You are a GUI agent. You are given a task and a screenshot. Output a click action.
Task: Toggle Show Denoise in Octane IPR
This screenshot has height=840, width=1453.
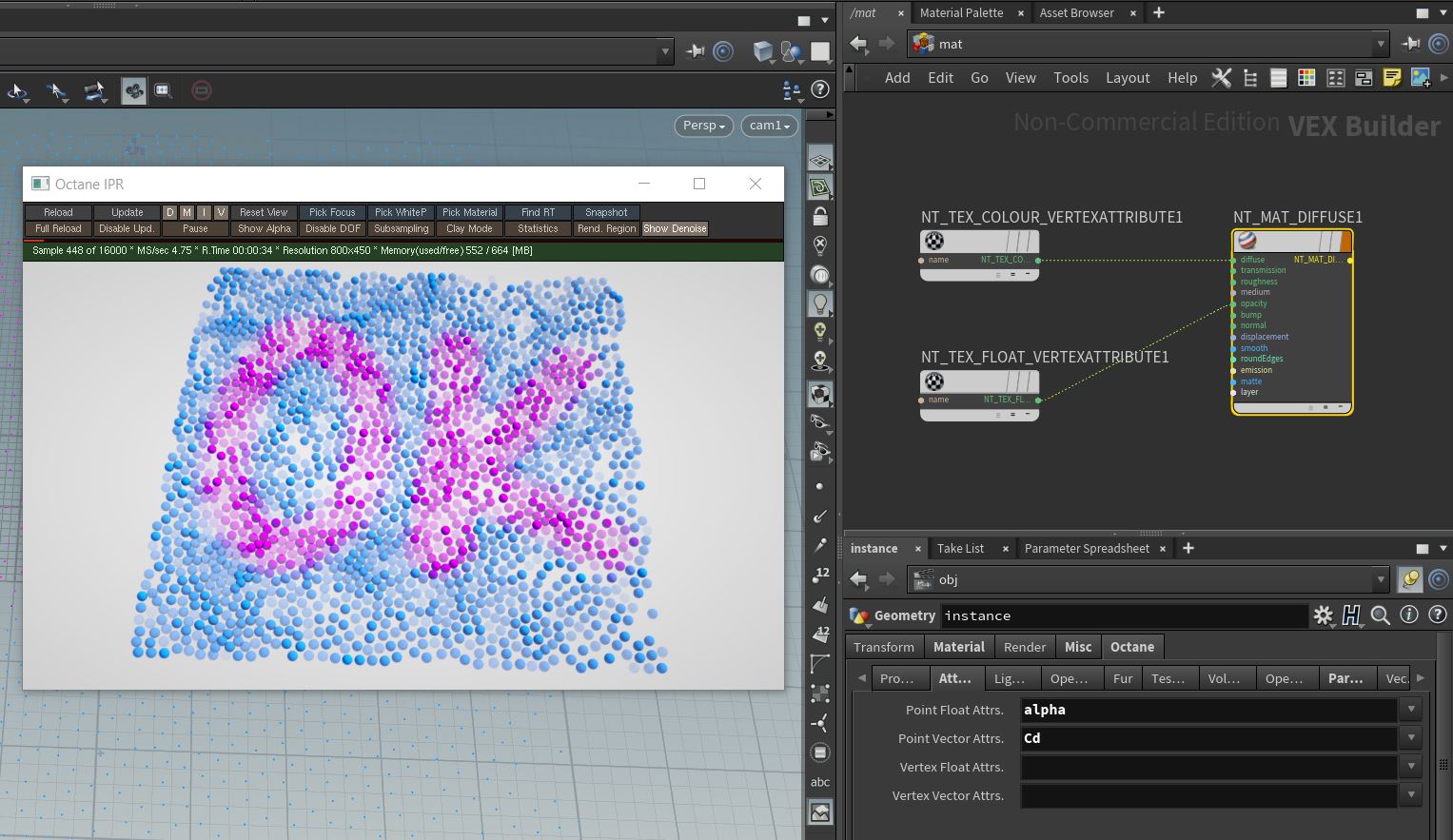[x=675, y=228]
